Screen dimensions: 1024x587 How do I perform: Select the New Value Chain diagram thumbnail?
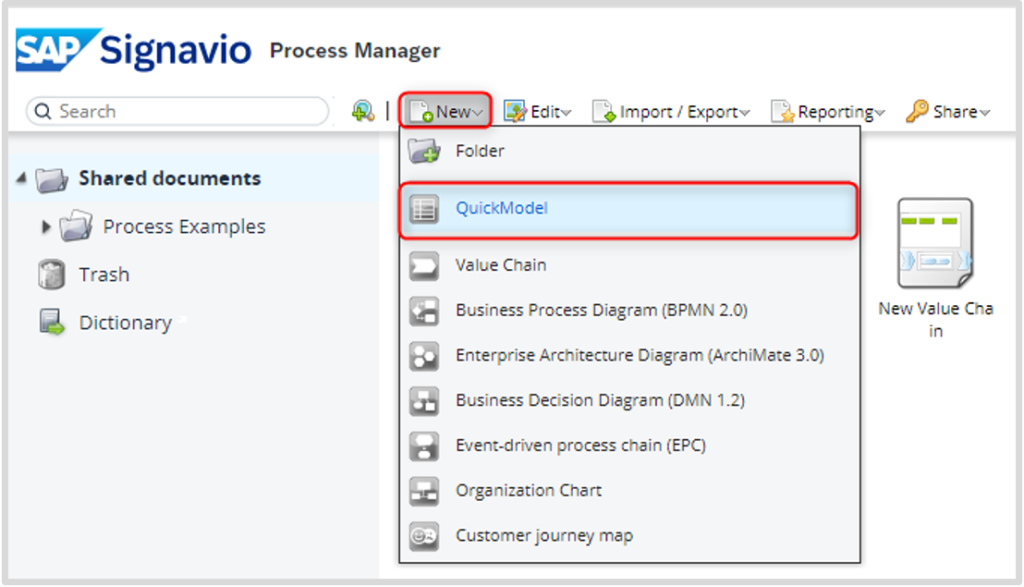click(x=935, y=244)
